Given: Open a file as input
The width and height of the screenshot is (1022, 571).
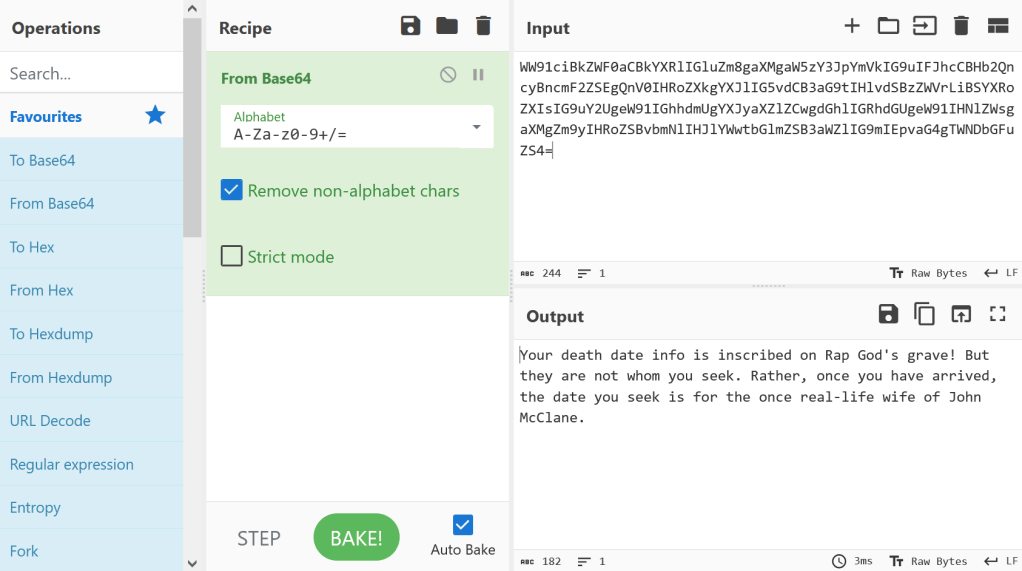Looking at the screenshot, I should (x=925, y=26).
